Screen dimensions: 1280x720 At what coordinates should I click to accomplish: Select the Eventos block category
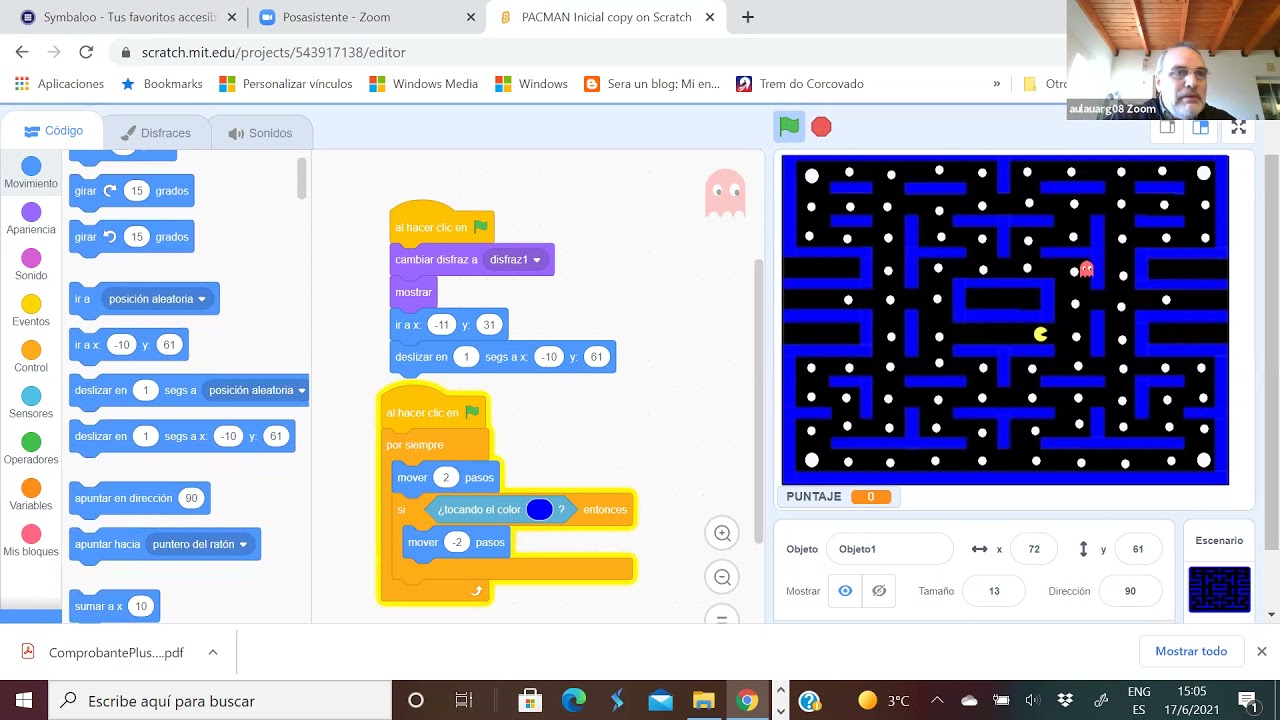tap(31, 311)
